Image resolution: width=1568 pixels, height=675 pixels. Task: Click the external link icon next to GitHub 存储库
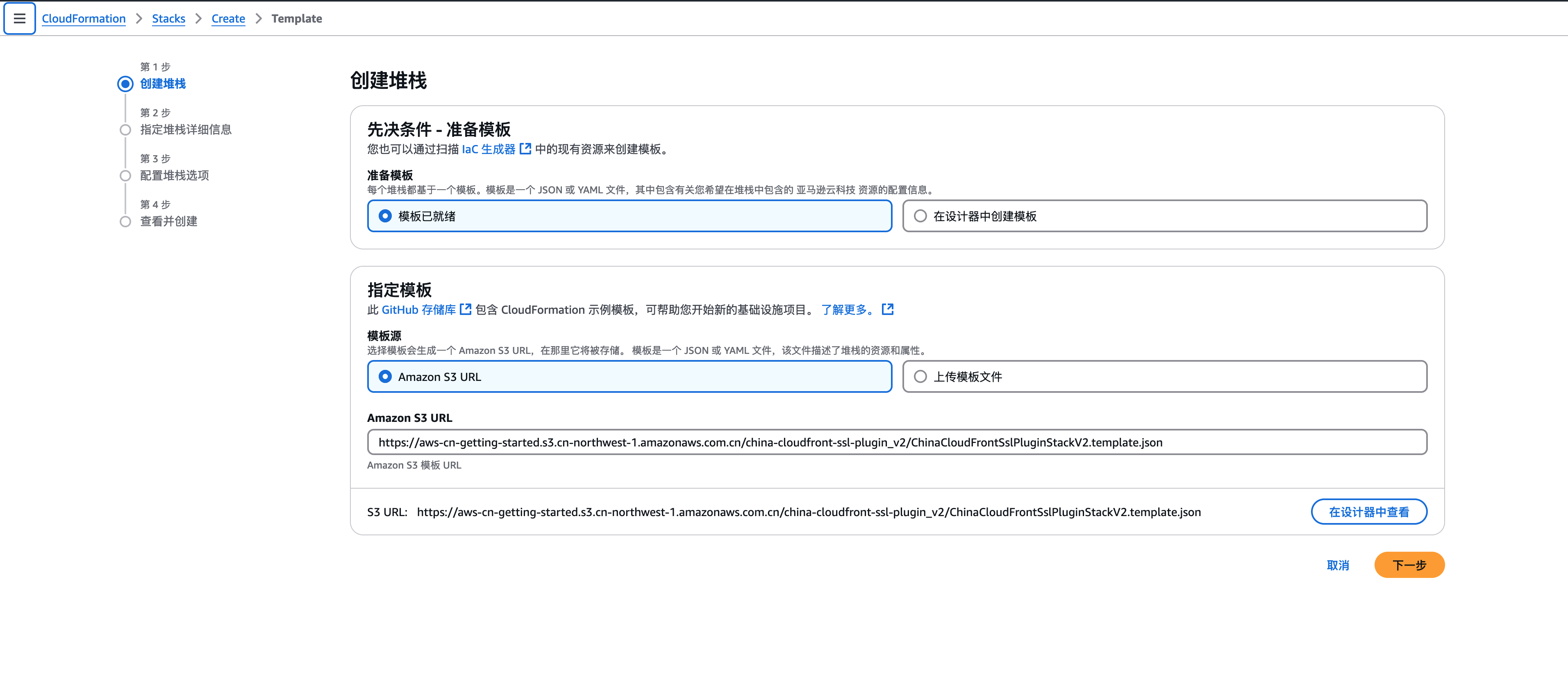click(x=466, y=309)
